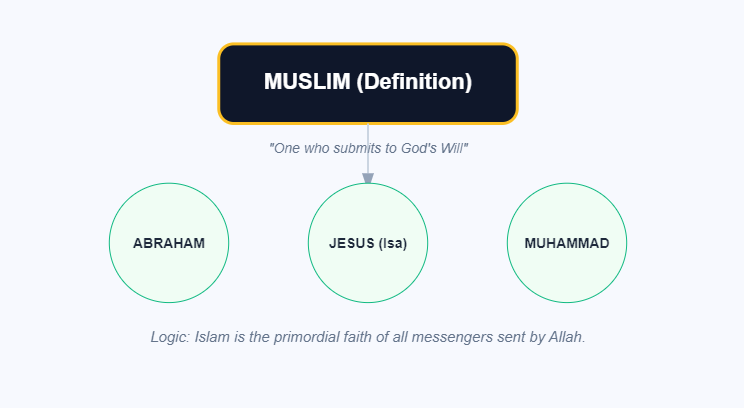Select the ABRAHAM circle node

[169, 270]
